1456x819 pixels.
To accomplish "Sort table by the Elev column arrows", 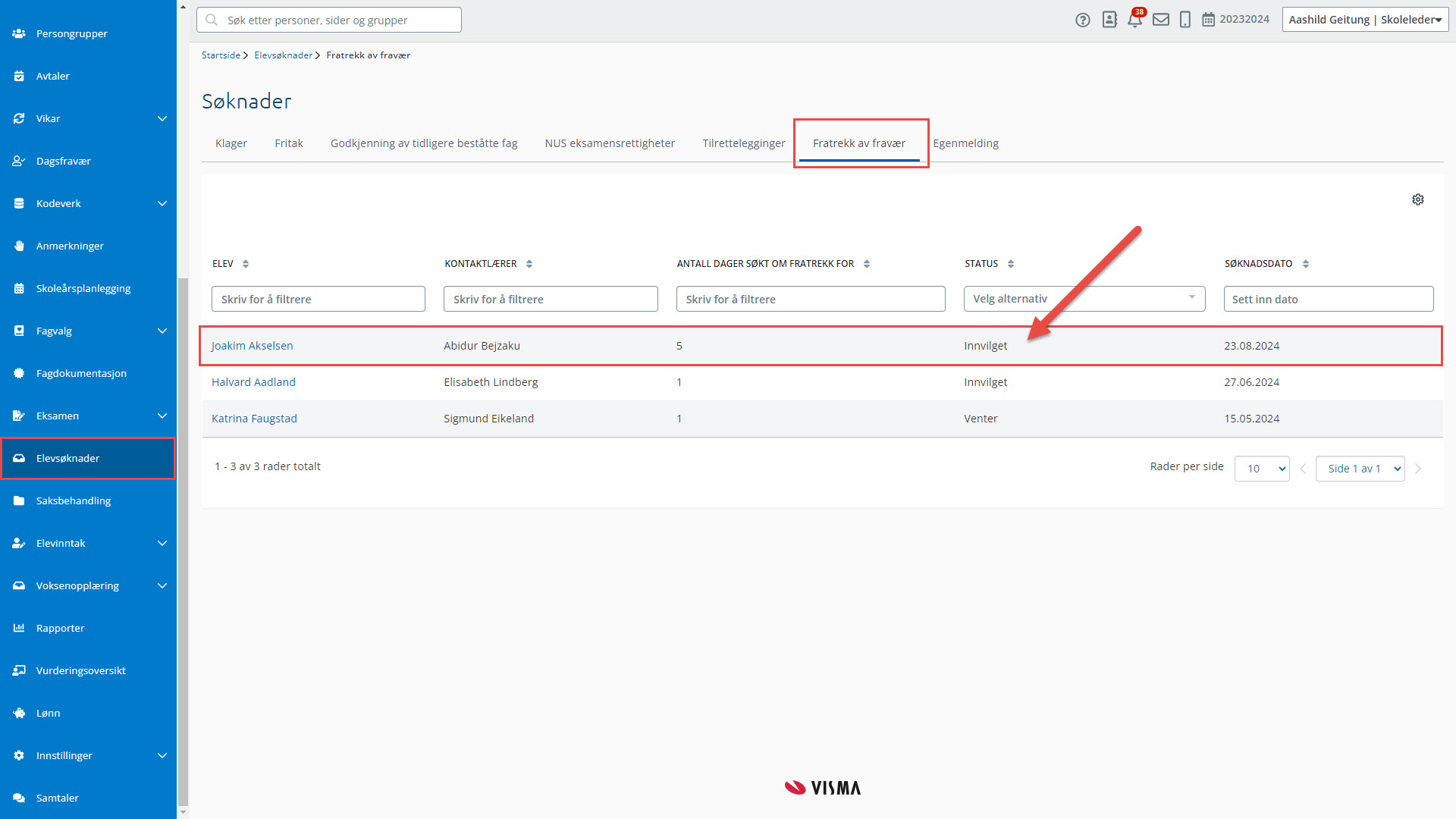I will pyautogui.click(x=245, y=264).
